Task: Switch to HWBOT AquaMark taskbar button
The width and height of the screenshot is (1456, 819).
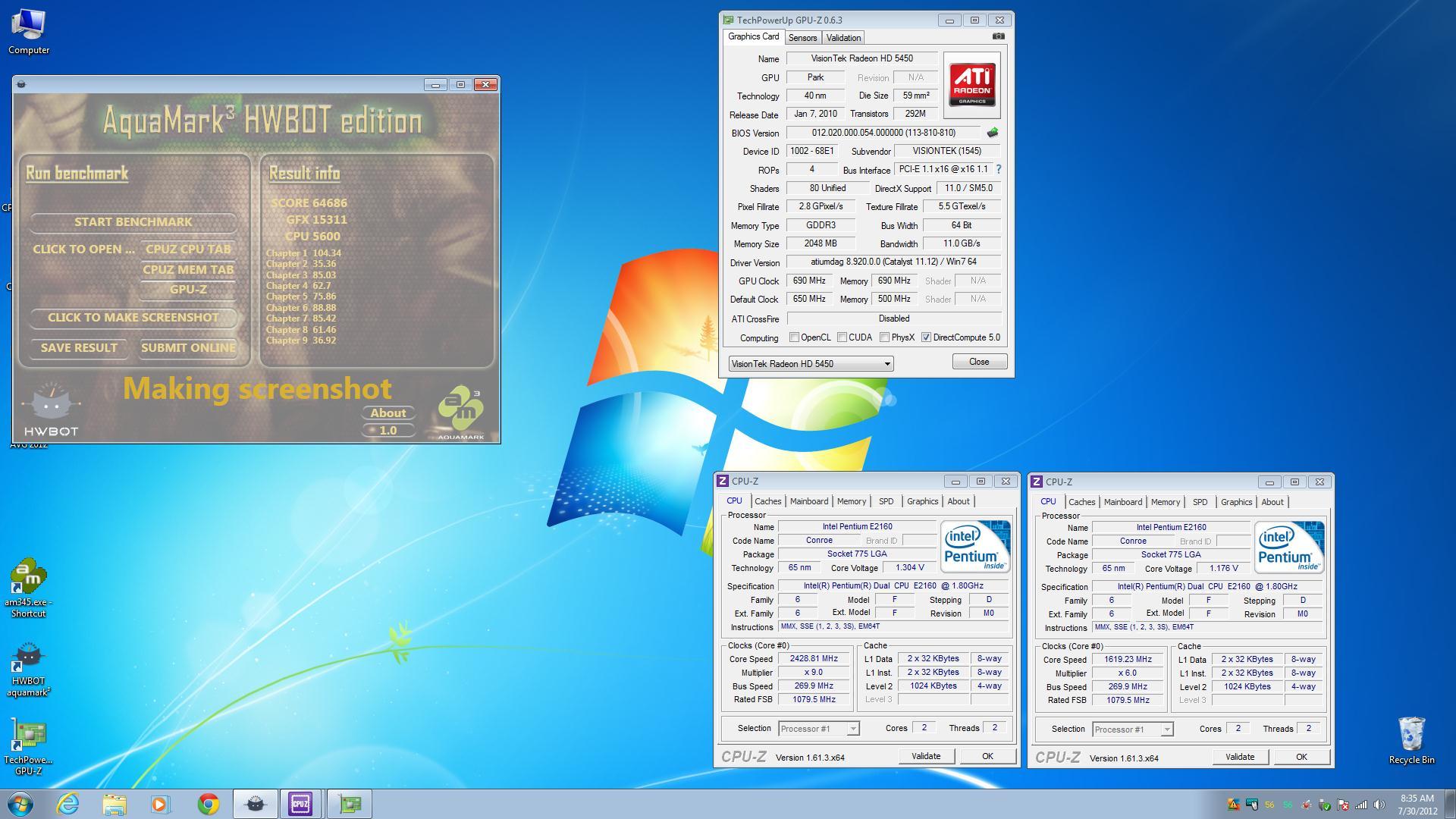Action: 256,804
